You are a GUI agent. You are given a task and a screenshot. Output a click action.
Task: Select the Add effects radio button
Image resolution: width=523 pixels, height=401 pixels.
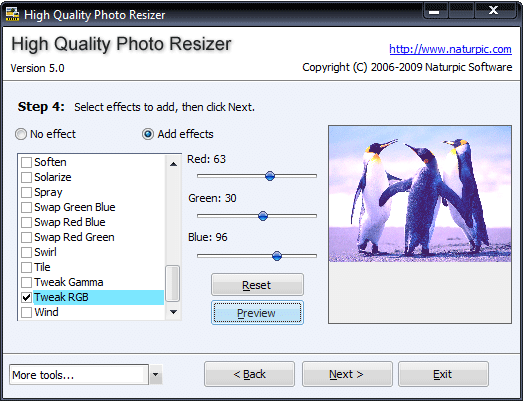[x=148, y=134]
